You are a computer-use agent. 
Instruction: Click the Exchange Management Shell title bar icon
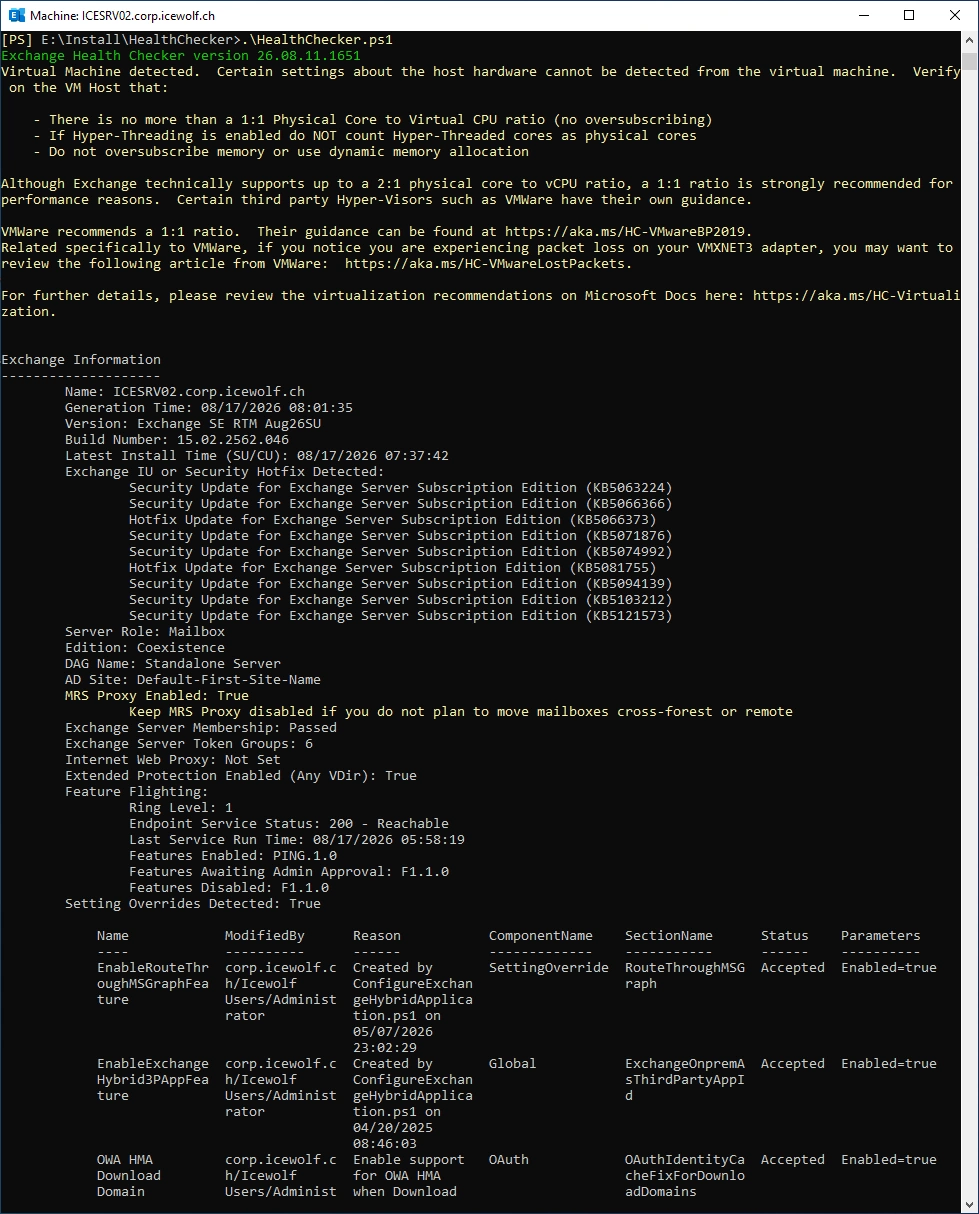pyautogui.click(x=14, y=15)
